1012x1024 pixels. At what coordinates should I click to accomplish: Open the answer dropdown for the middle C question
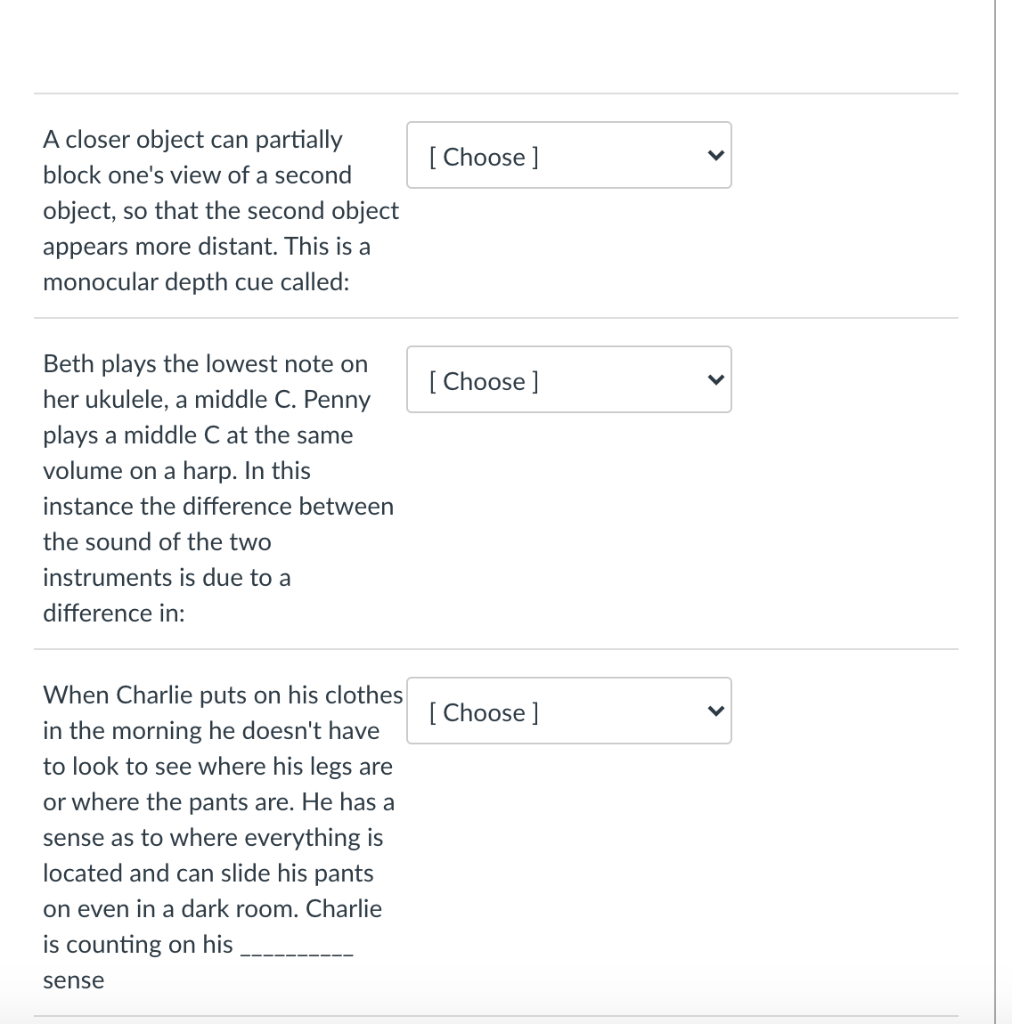569,379
